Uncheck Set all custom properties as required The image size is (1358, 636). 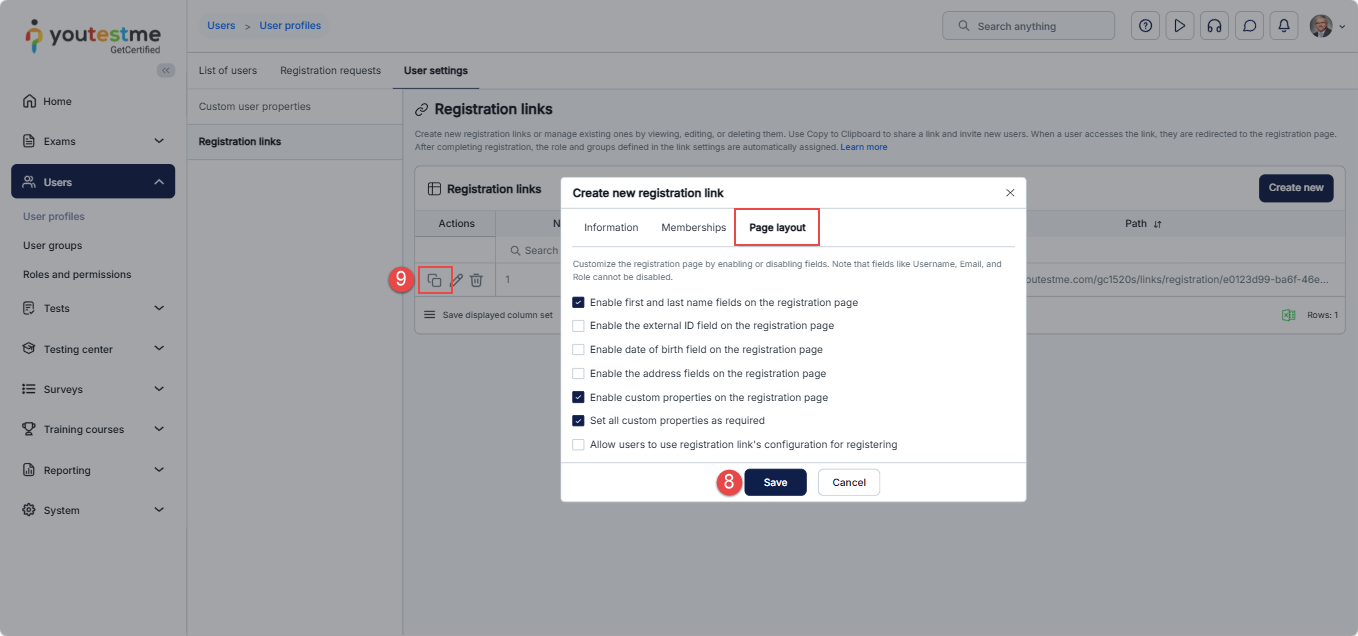point(578,421)
